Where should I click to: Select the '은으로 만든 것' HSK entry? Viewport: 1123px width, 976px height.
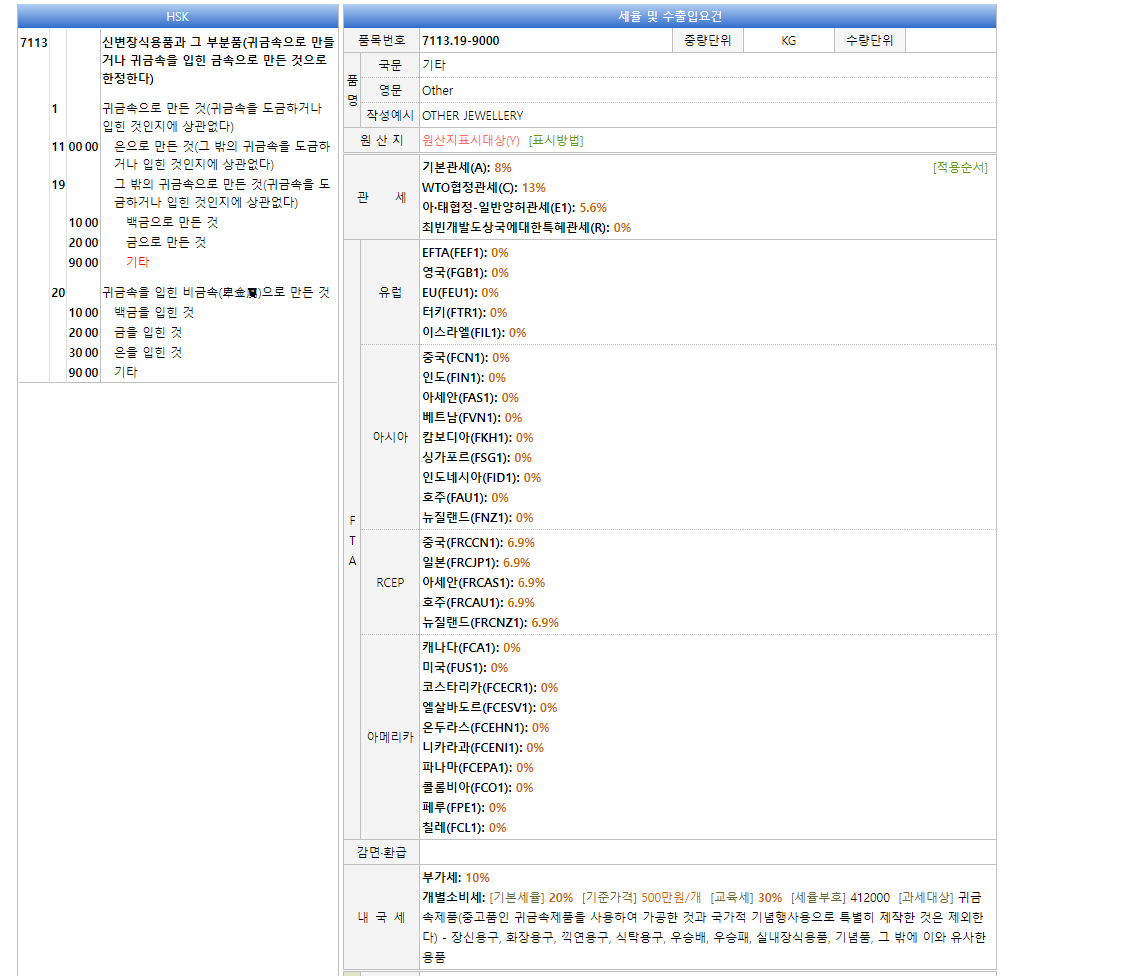[153, 147]
